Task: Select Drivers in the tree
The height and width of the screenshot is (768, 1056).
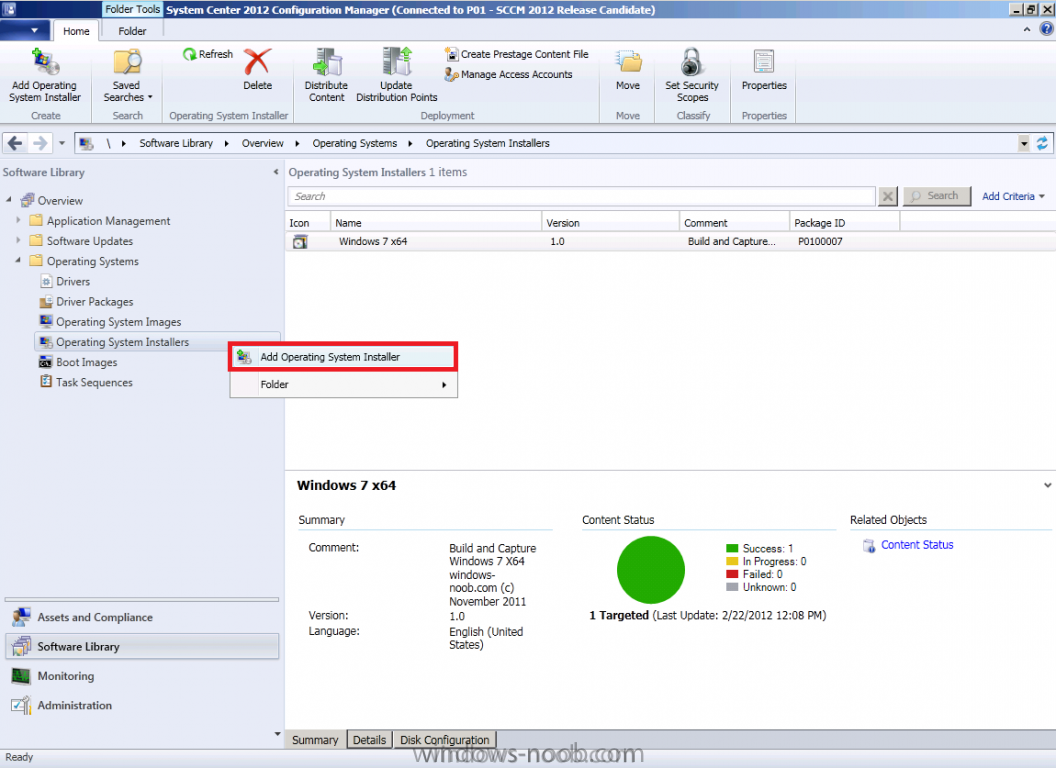Action: 65,281
